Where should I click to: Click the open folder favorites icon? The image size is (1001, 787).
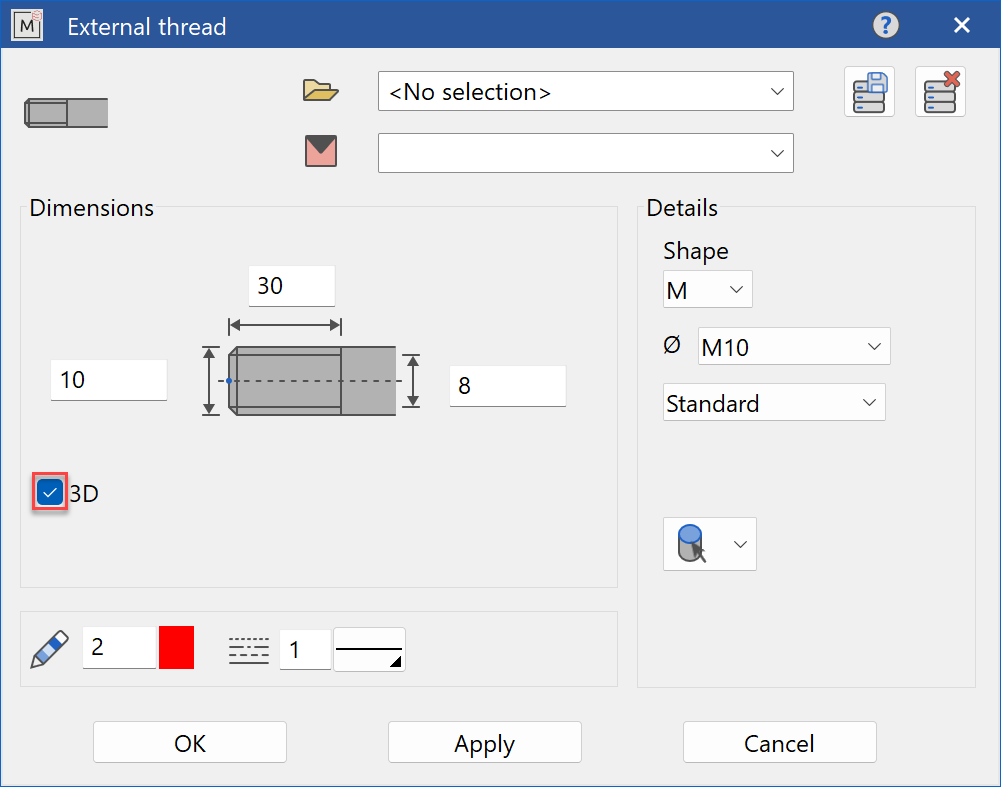pyautogui.click(x=320, y=91)
